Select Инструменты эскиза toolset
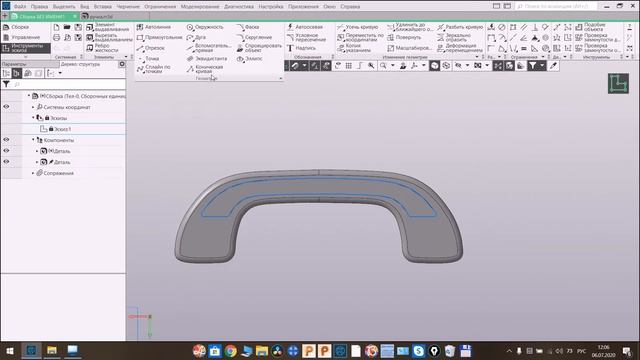 pyautogui.click(x=25, y=48)
